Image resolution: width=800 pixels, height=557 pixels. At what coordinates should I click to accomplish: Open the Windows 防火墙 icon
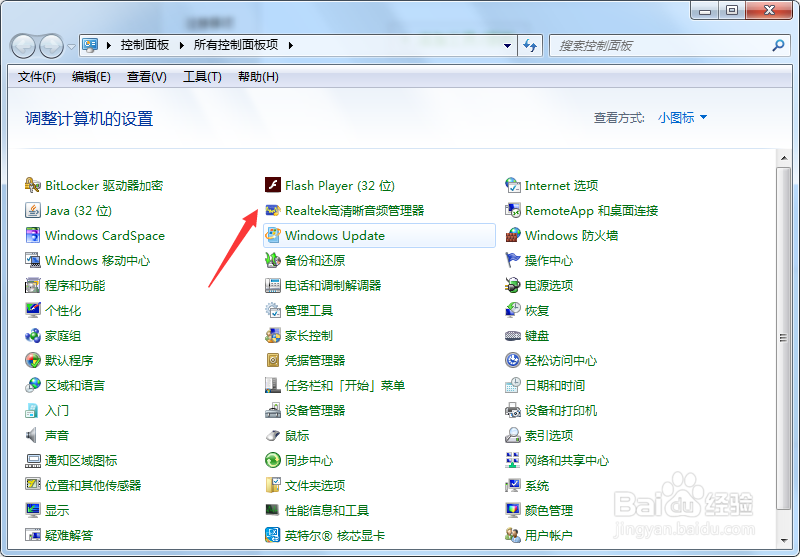click(x=513, y=235)
